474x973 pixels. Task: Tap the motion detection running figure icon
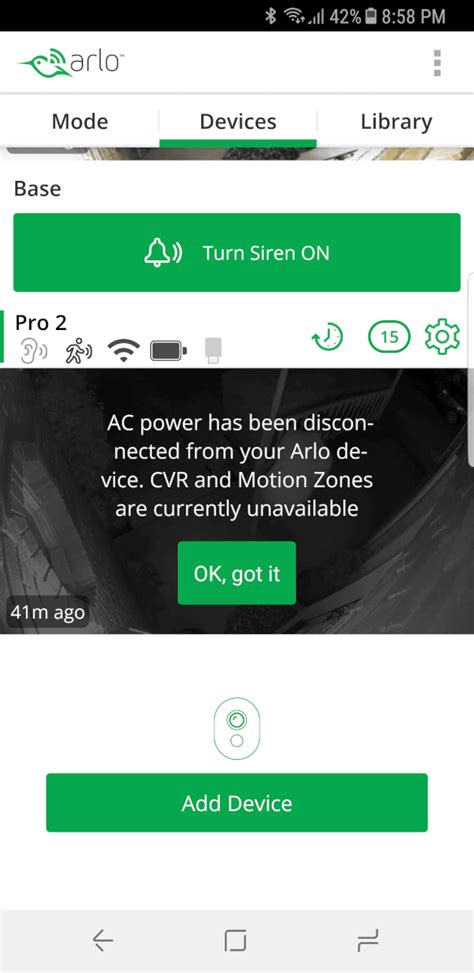(x=79, y=351)
